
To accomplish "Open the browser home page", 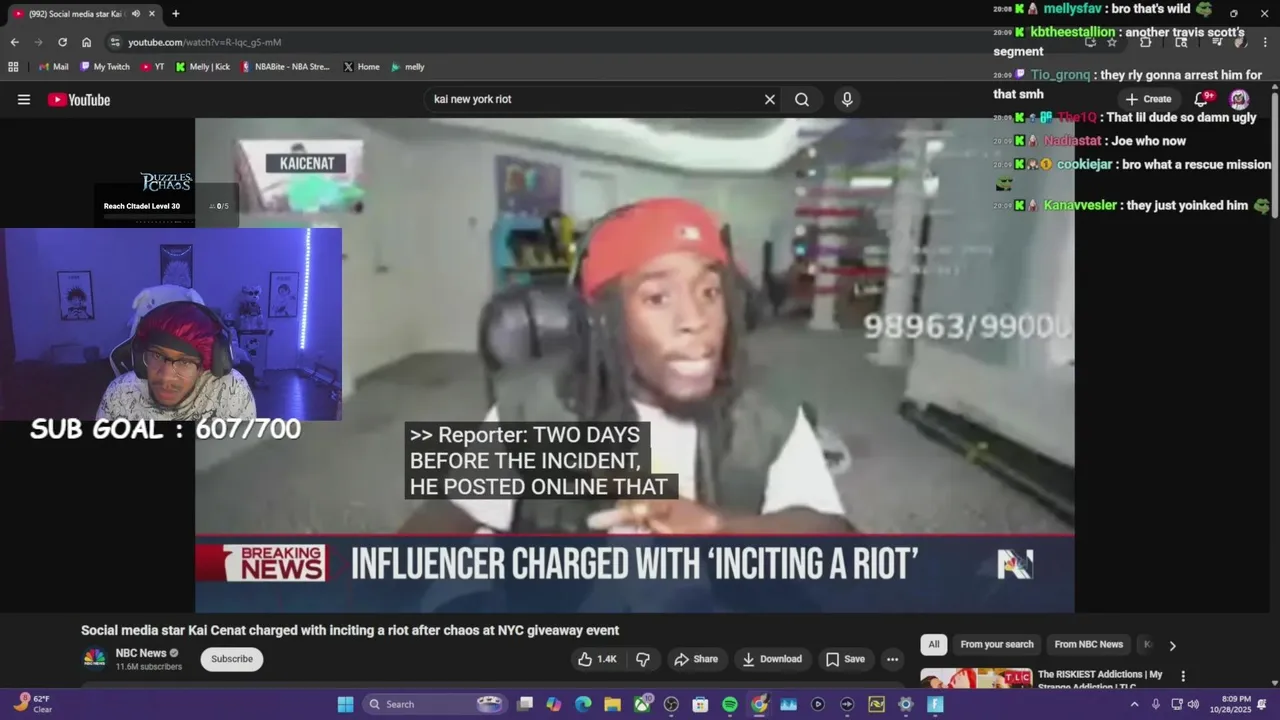I will tap(86, 42).
